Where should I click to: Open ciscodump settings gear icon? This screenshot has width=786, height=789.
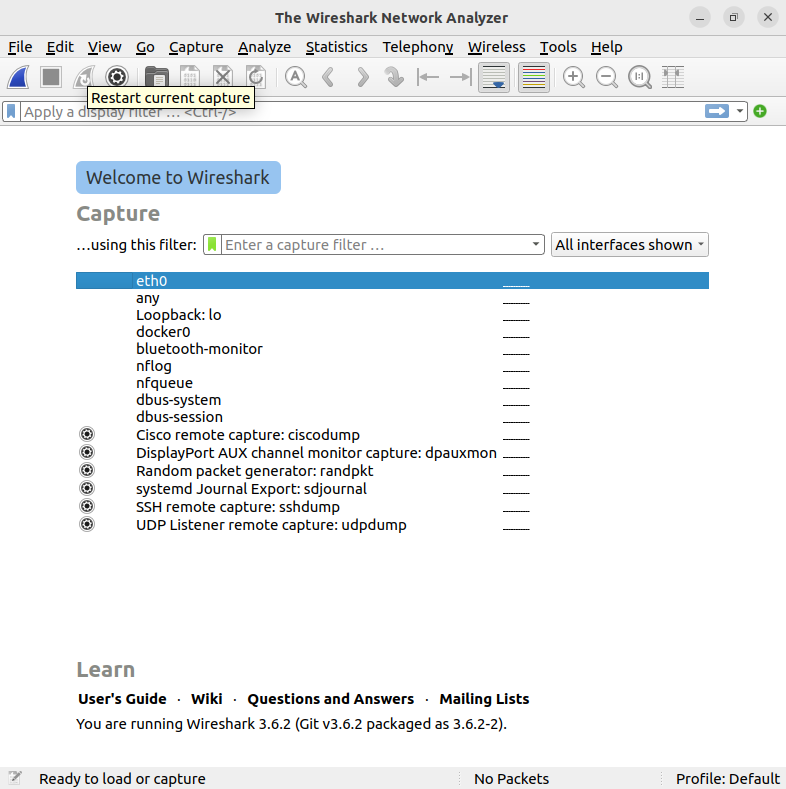click(x=87, y=434)
